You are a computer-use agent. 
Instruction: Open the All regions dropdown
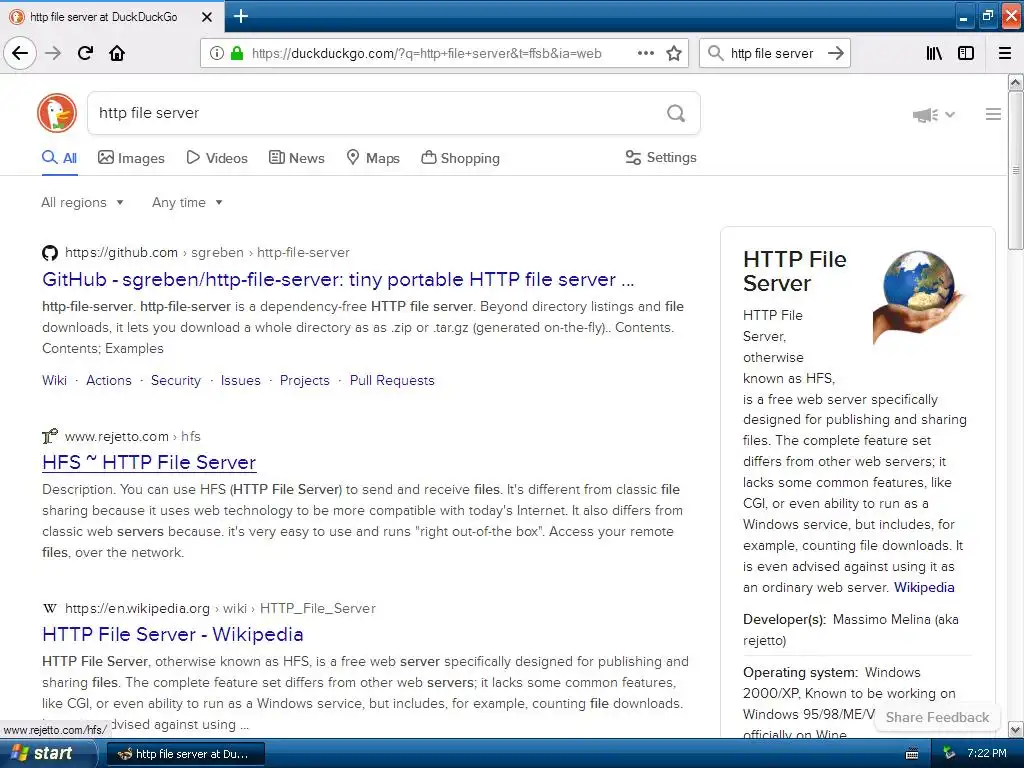tap(82, 202)
